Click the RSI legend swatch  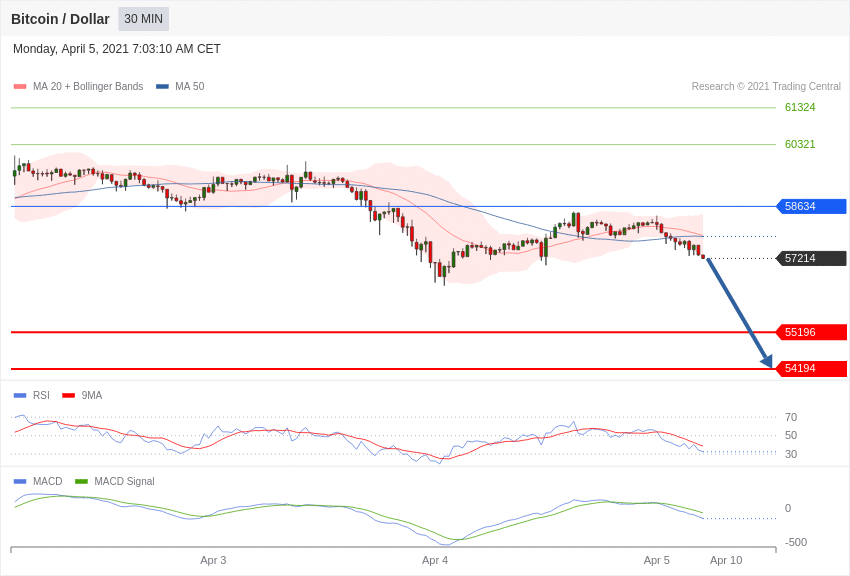click(x=20, y=396)
